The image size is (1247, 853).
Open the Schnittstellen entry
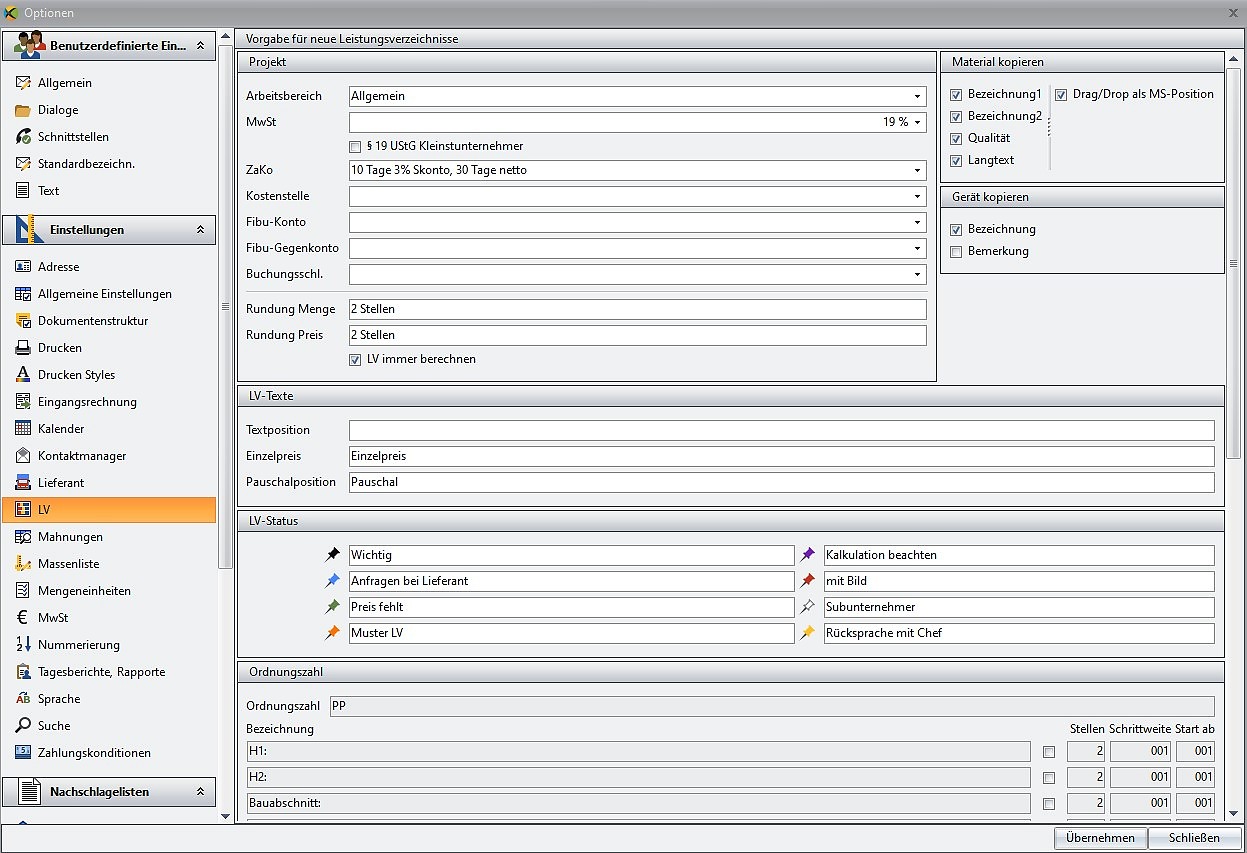coord(109,137)
